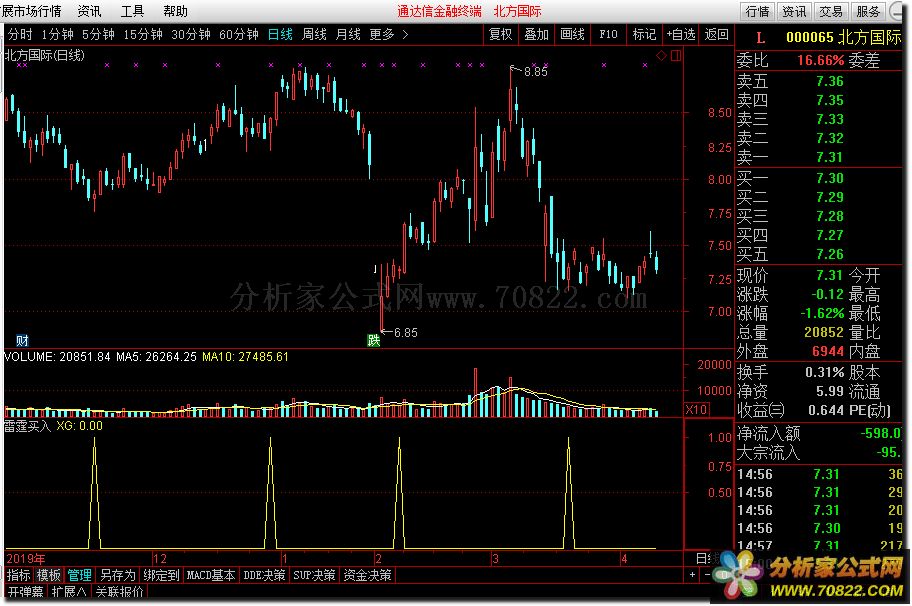This screenshot has height=606, width=912.
Task: Select the SUP决策 indicator tab
Action: [x=314, y=575]
